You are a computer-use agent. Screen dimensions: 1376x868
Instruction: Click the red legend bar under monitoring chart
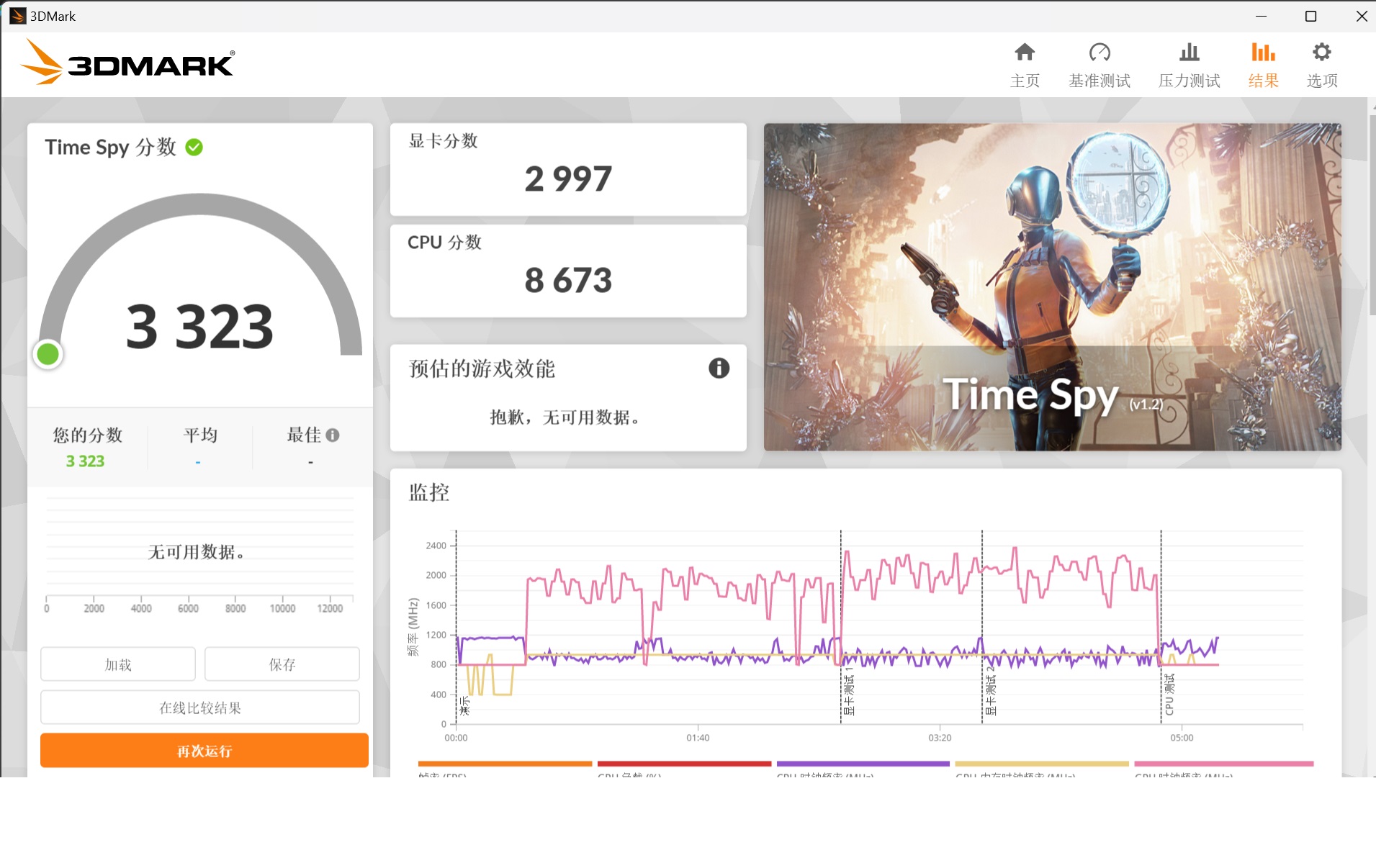click(684, 764)
